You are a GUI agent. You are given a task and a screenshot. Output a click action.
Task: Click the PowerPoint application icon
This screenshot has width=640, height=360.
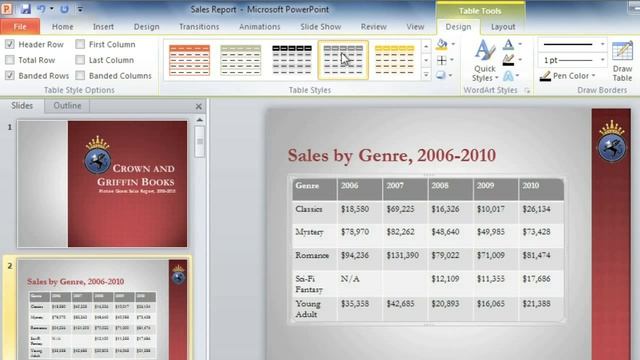point(7,9)
